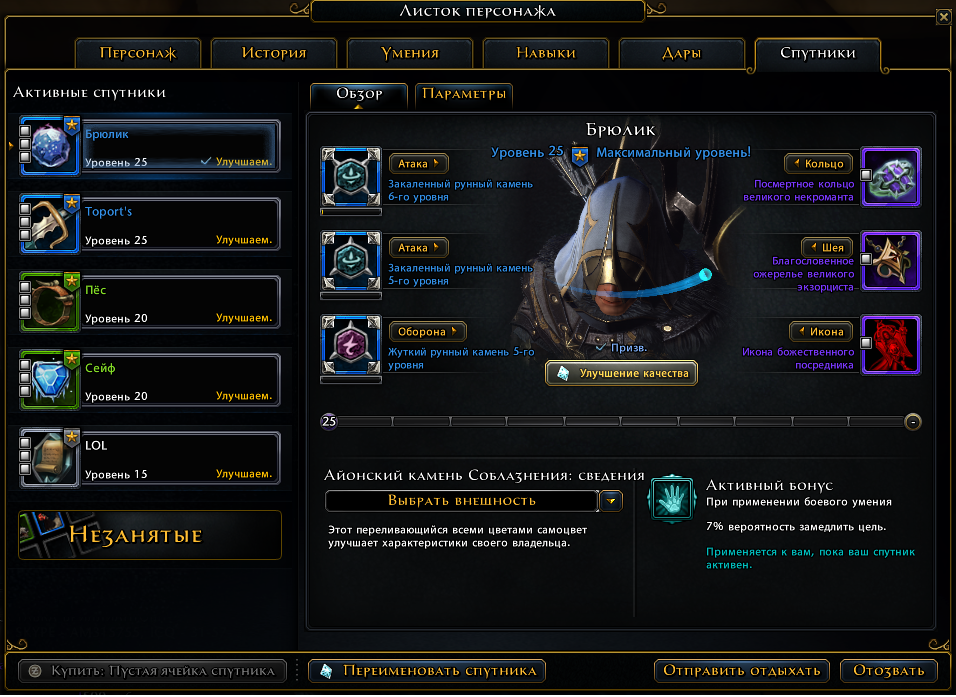956x697 pixels.
Task: Select the Брюлик companion portrait icon
Action: tap(49, 146)
